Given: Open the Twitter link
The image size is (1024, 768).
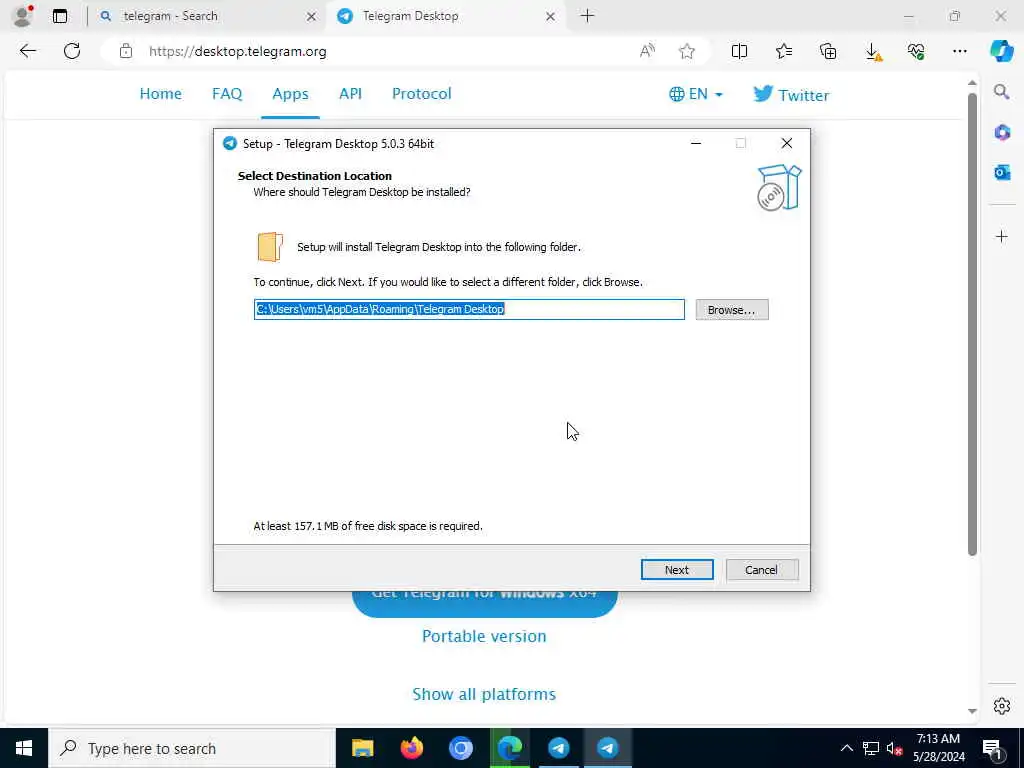Looking at the screenshot, I should point(791,95).
